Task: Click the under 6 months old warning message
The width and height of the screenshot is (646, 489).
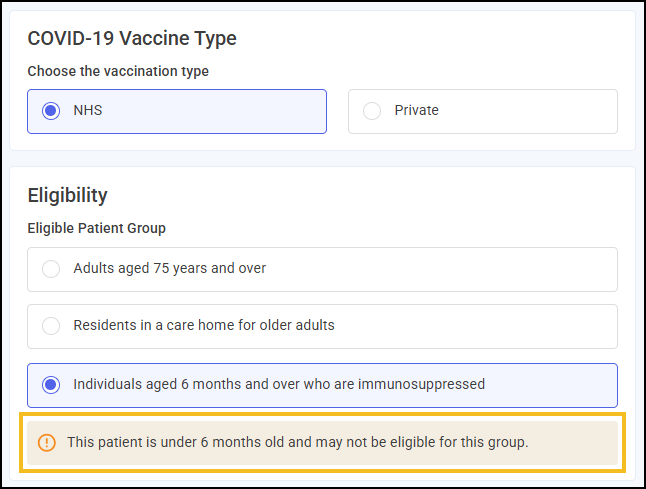Action: point(297,442)
